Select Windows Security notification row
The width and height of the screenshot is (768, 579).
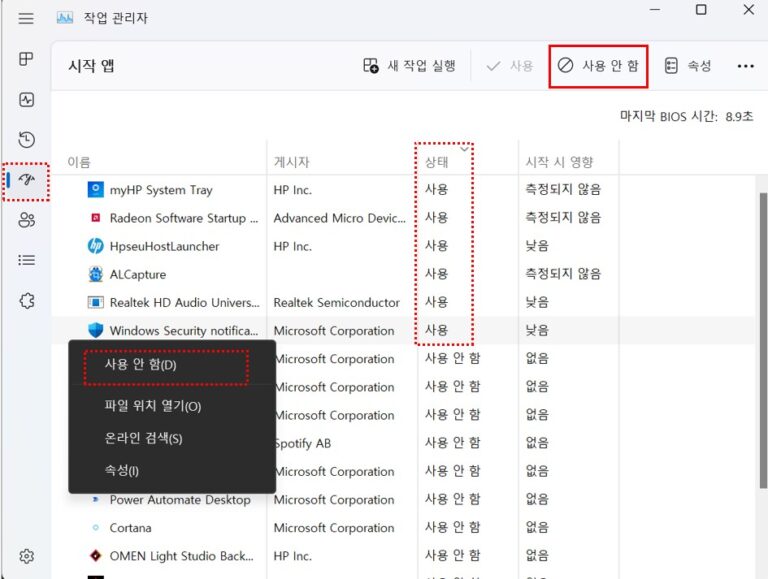403,331
